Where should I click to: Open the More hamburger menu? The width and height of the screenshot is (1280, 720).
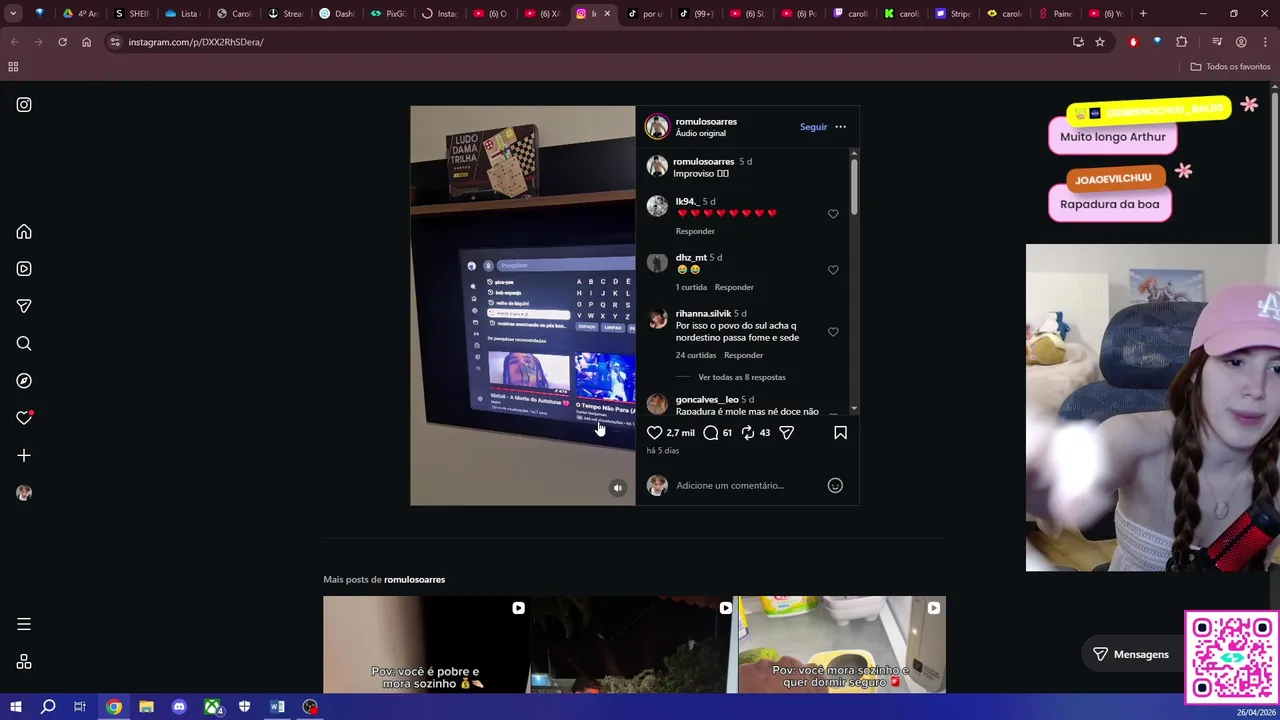click(x=24, y=624)
